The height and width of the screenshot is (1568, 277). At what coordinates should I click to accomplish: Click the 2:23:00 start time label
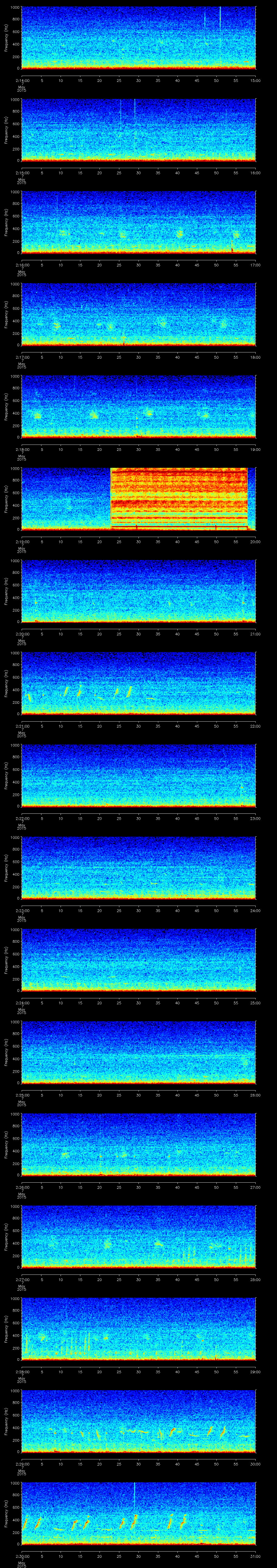(22, 910)
